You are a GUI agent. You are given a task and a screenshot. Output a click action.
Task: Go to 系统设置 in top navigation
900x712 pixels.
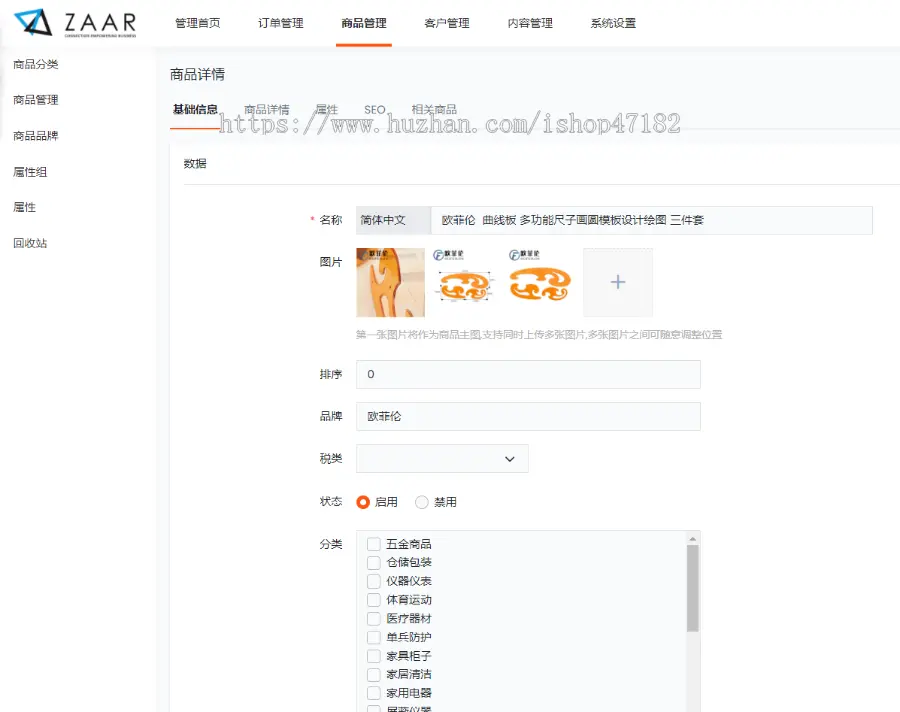[x=613, y=23]
